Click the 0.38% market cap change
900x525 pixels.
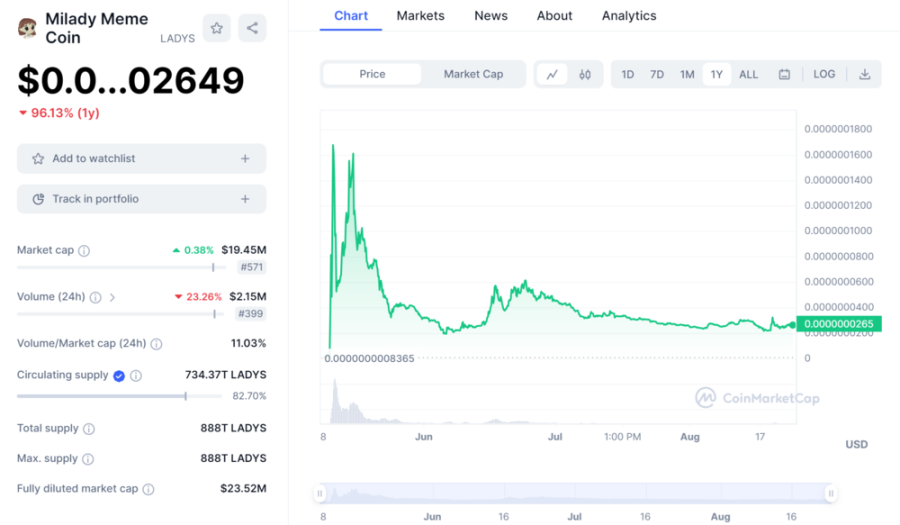(x=193, y=250)
